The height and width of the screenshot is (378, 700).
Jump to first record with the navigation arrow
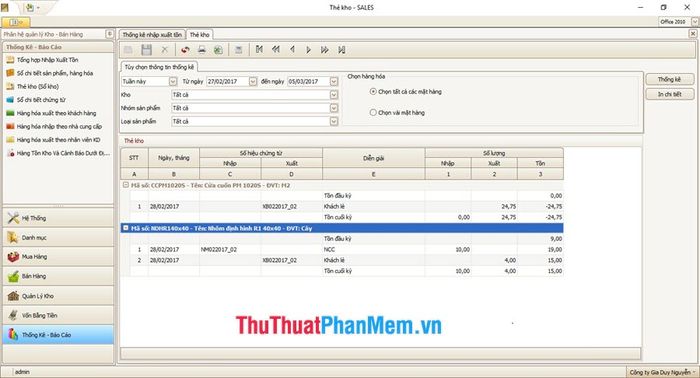point(259,50)
